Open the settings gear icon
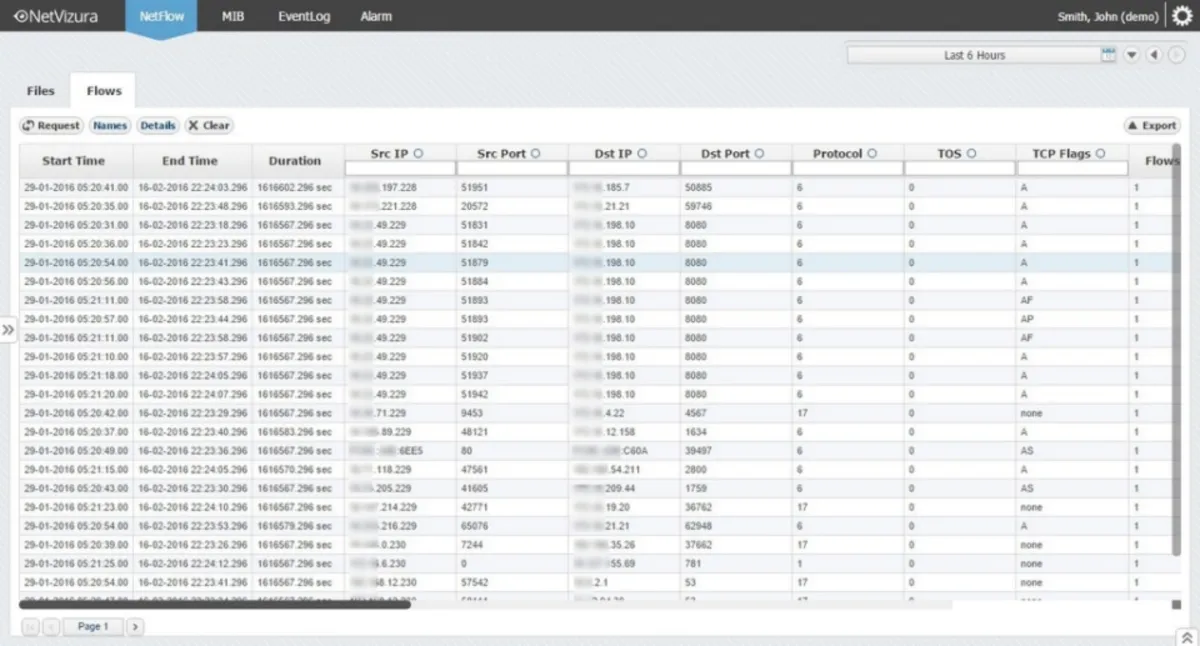The width and height of the screenshot is (1200, 646). (1183, 16)
